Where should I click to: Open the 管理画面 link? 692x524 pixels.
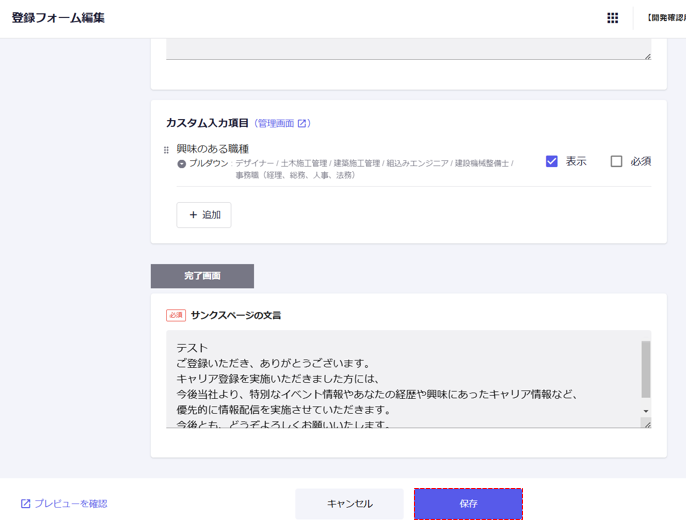275,124
